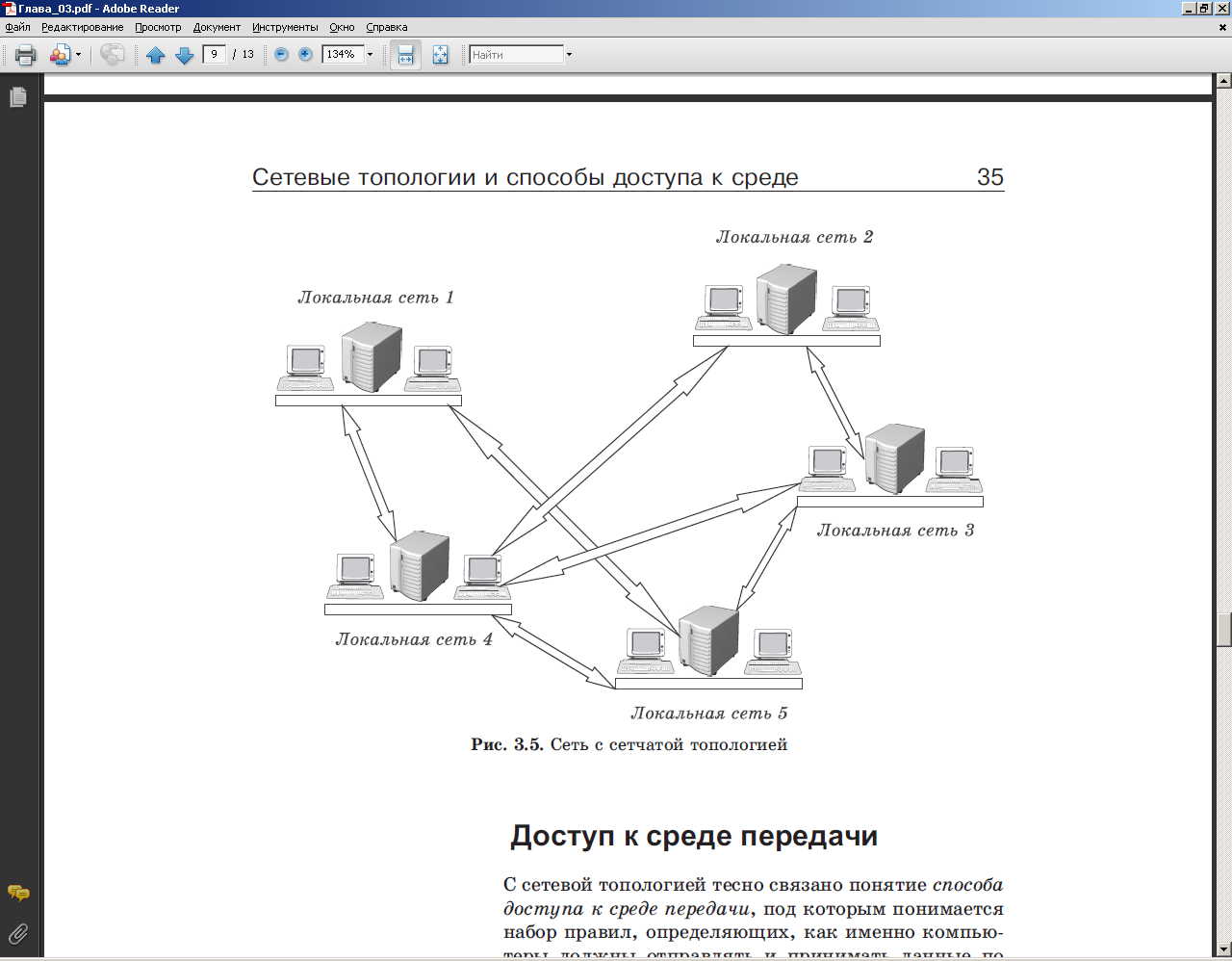Minimize the Adobe Reader window
Viewport: 1232px width, 961px height.
(x=1190, y=9)
